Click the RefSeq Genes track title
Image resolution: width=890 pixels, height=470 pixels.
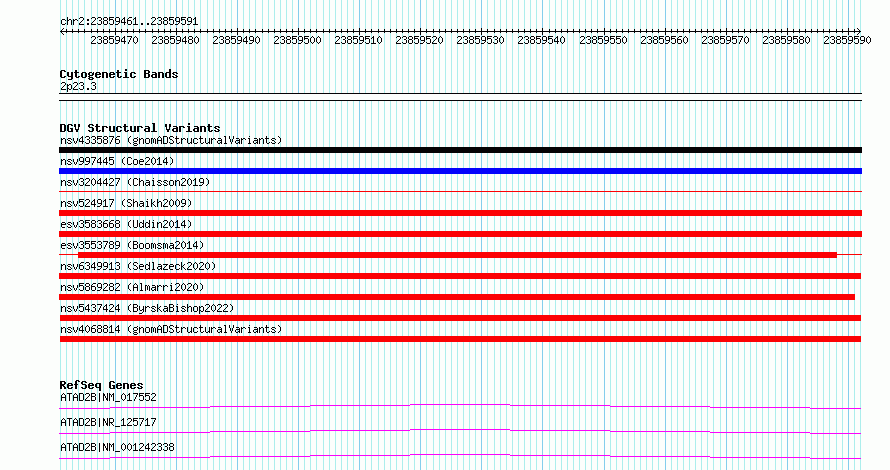coord(102,385)
